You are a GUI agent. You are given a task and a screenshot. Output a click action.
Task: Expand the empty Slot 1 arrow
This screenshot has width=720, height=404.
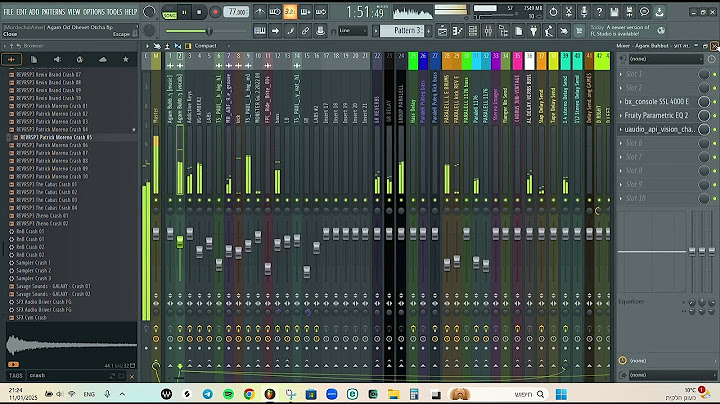tap(621, 74)
